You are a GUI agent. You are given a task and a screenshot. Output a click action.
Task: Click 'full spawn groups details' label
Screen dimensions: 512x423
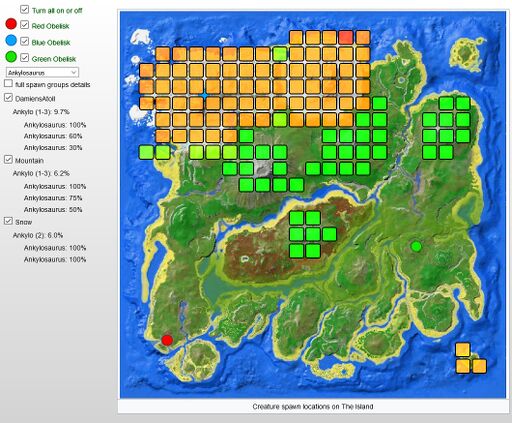pyautogui.click(x=53, y=85)
